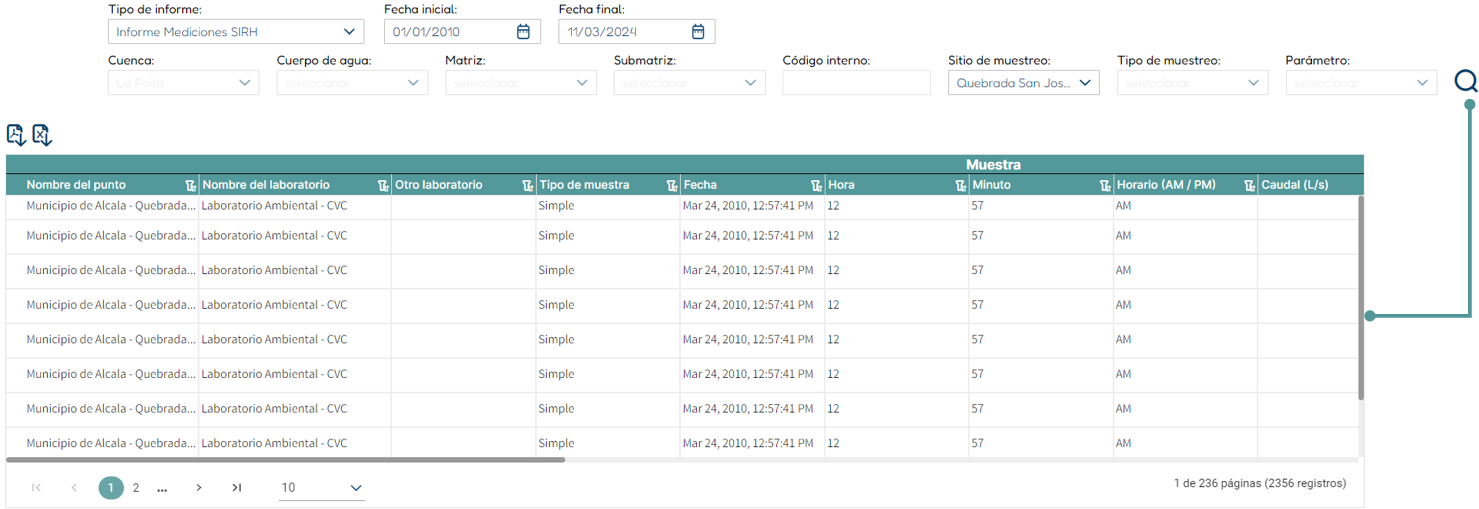
Task: Click '1 de 236 páginas' record count
Action: pyautogui.click(x=1260, y=483)
